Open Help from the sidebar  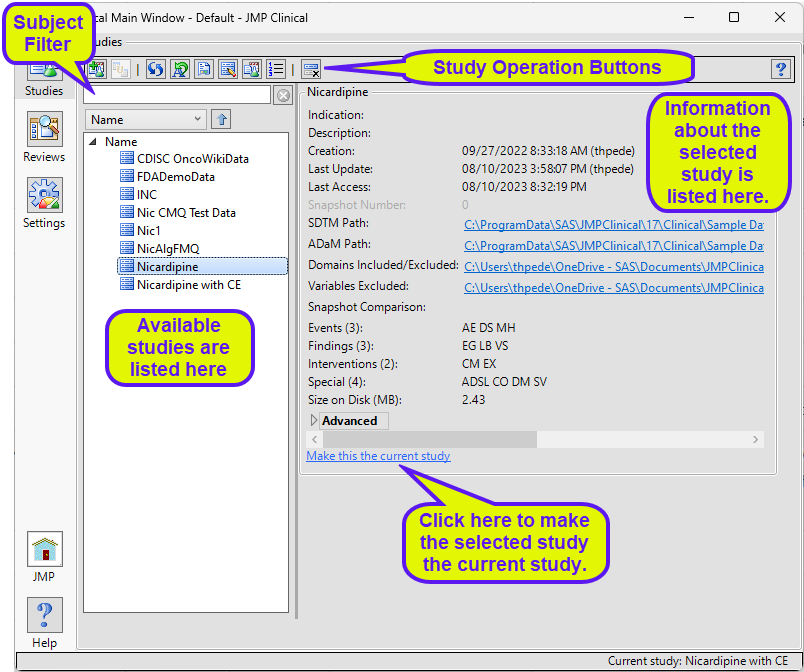[44, 623]
